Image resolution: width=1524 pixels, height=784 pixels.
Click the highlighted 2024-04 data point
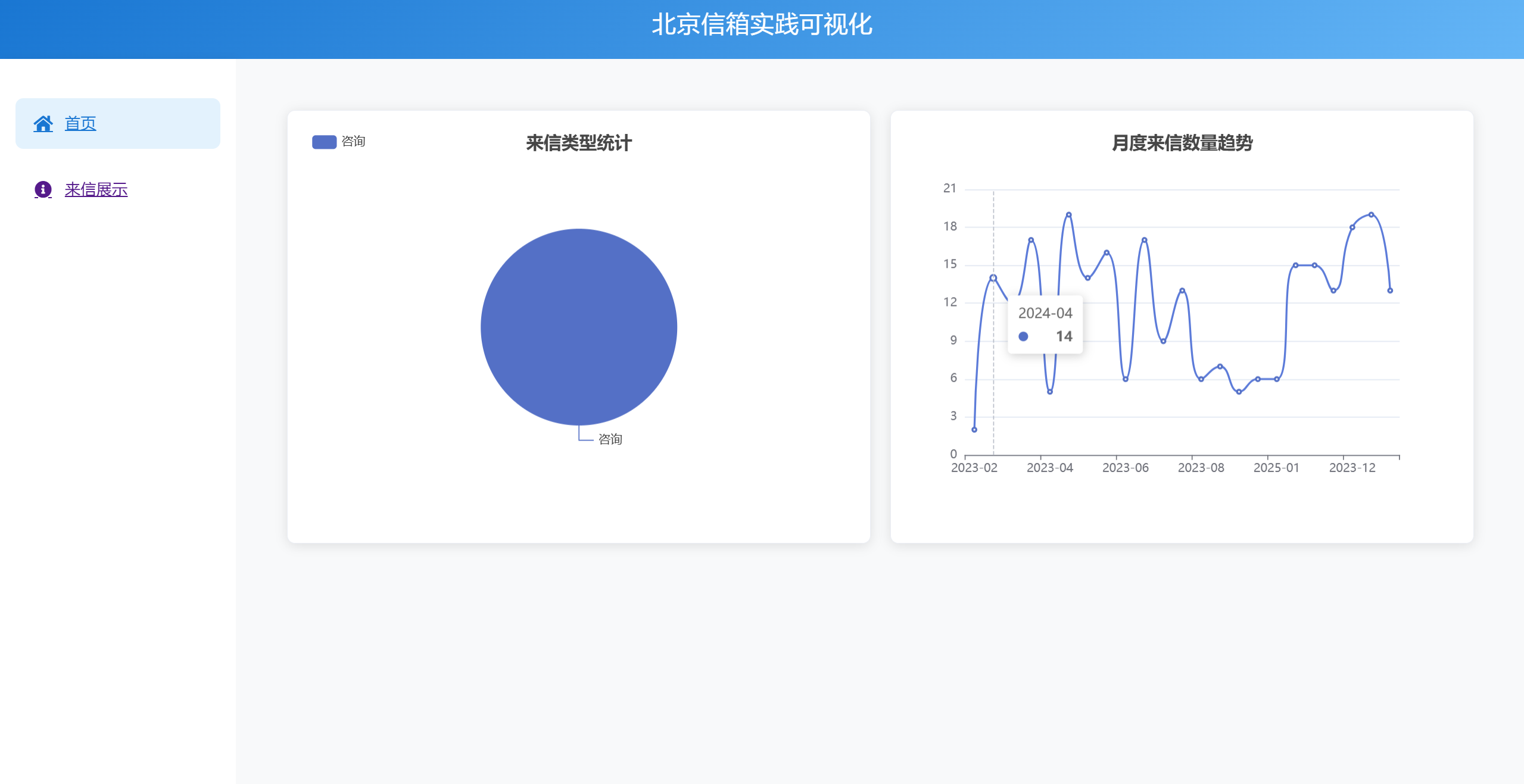click(x=993, y=278)
